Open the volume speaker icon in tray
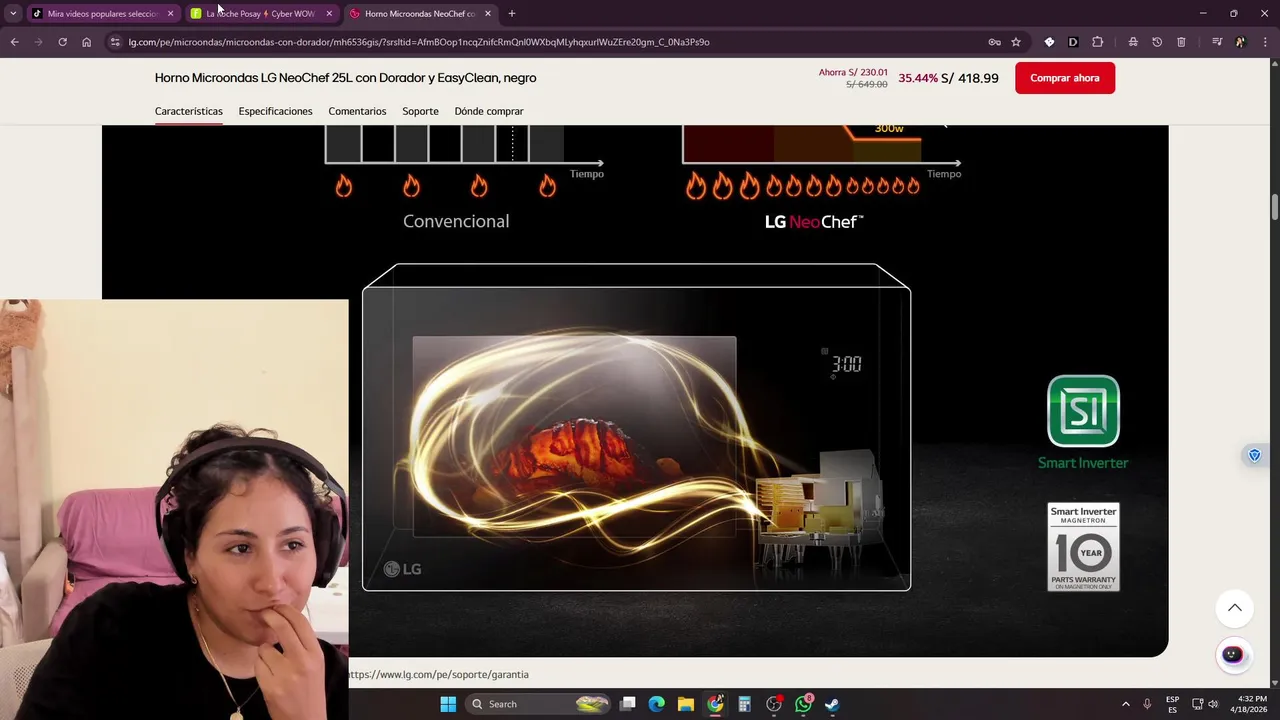Screen dimensions: 1280x720 pos(1213,704)
